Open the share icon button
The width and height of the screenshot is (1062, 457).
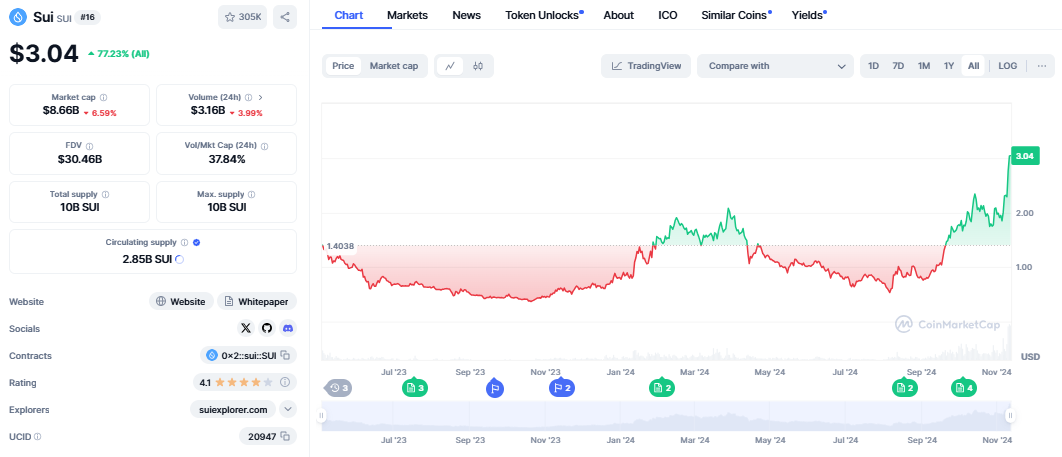point(284,17)
